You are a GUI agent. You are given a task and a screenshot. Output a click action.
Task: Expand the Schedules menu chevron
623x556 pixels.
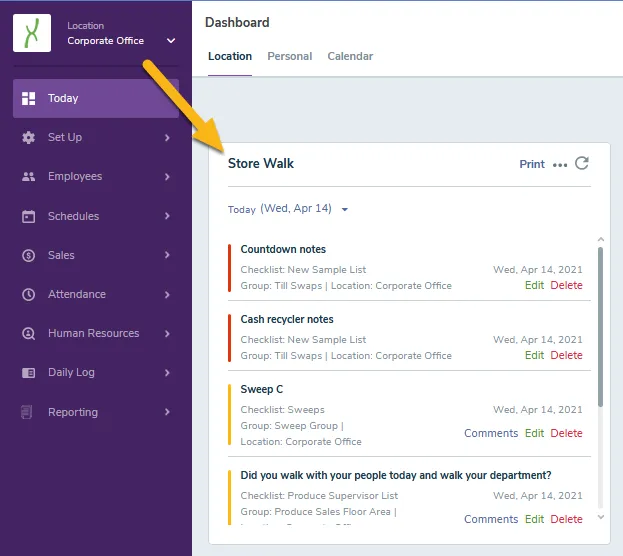point(167,216)
